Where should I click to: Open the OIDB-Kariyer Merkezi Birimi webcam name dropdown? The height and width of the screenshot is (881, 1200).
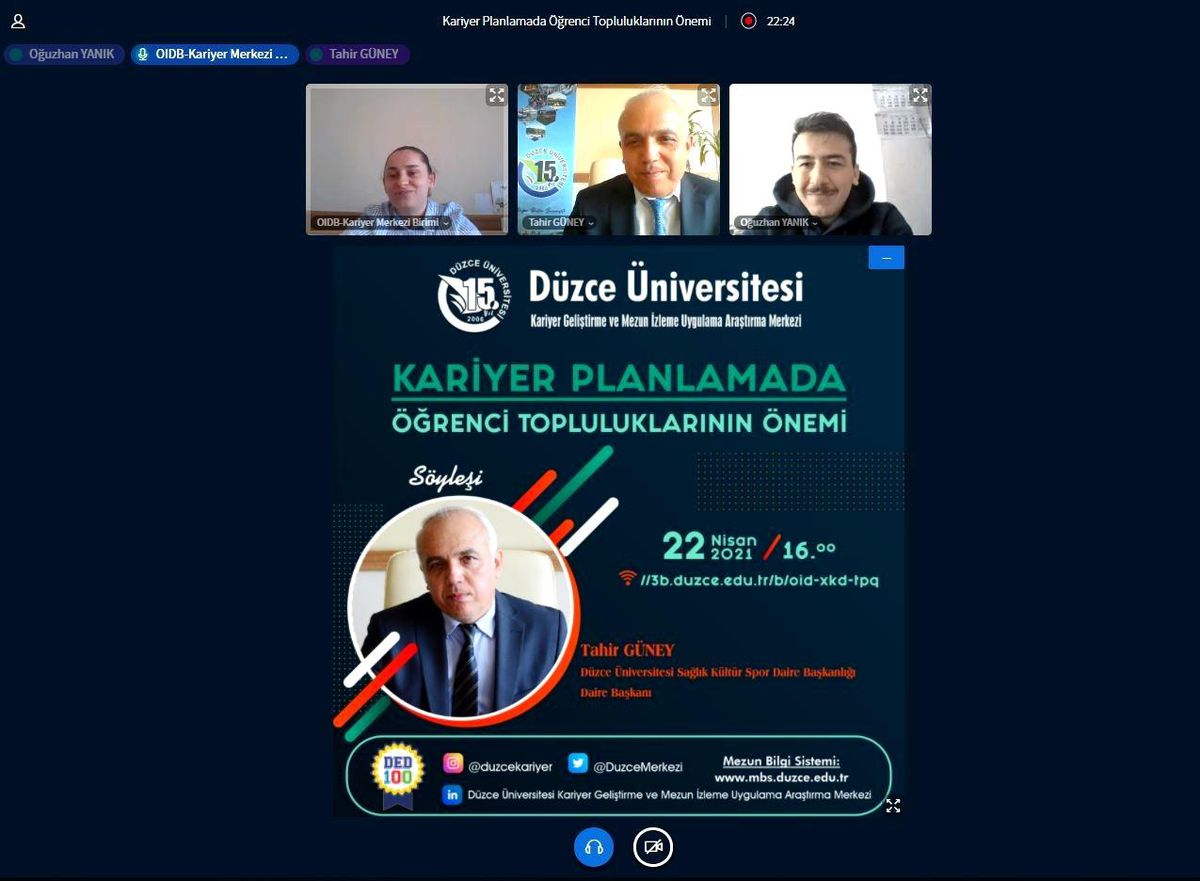(x=382, y=222)
